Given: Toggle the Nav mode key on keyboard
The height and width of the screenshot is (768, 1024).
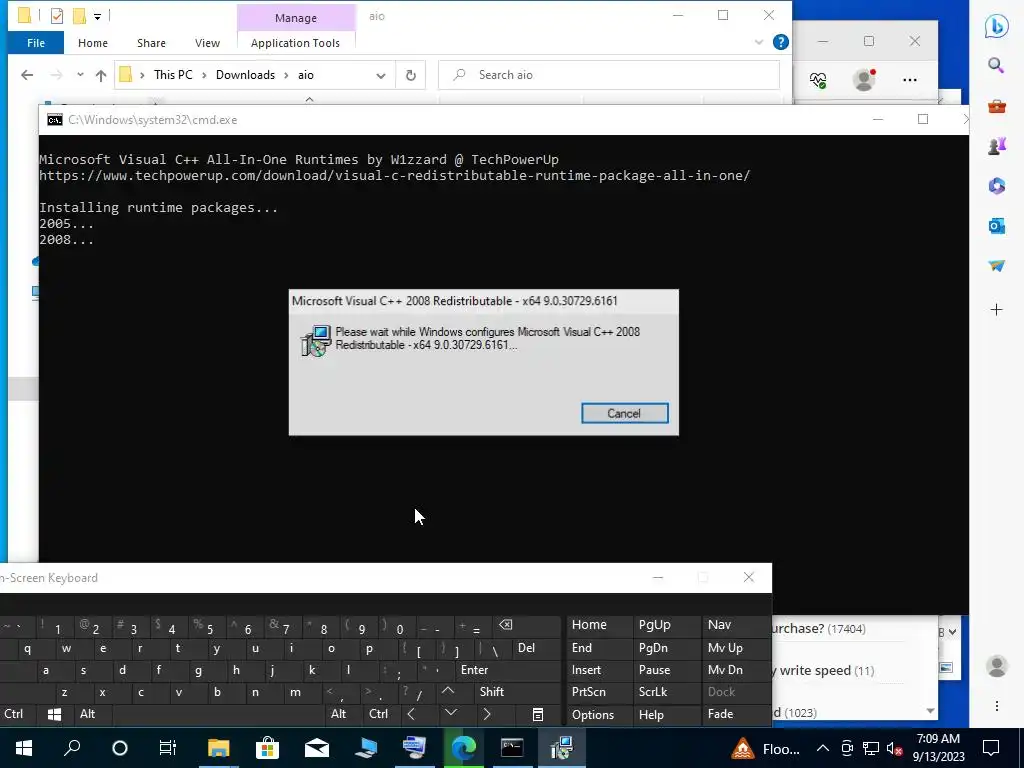Looking at the screenshot, I should point(719,624).
